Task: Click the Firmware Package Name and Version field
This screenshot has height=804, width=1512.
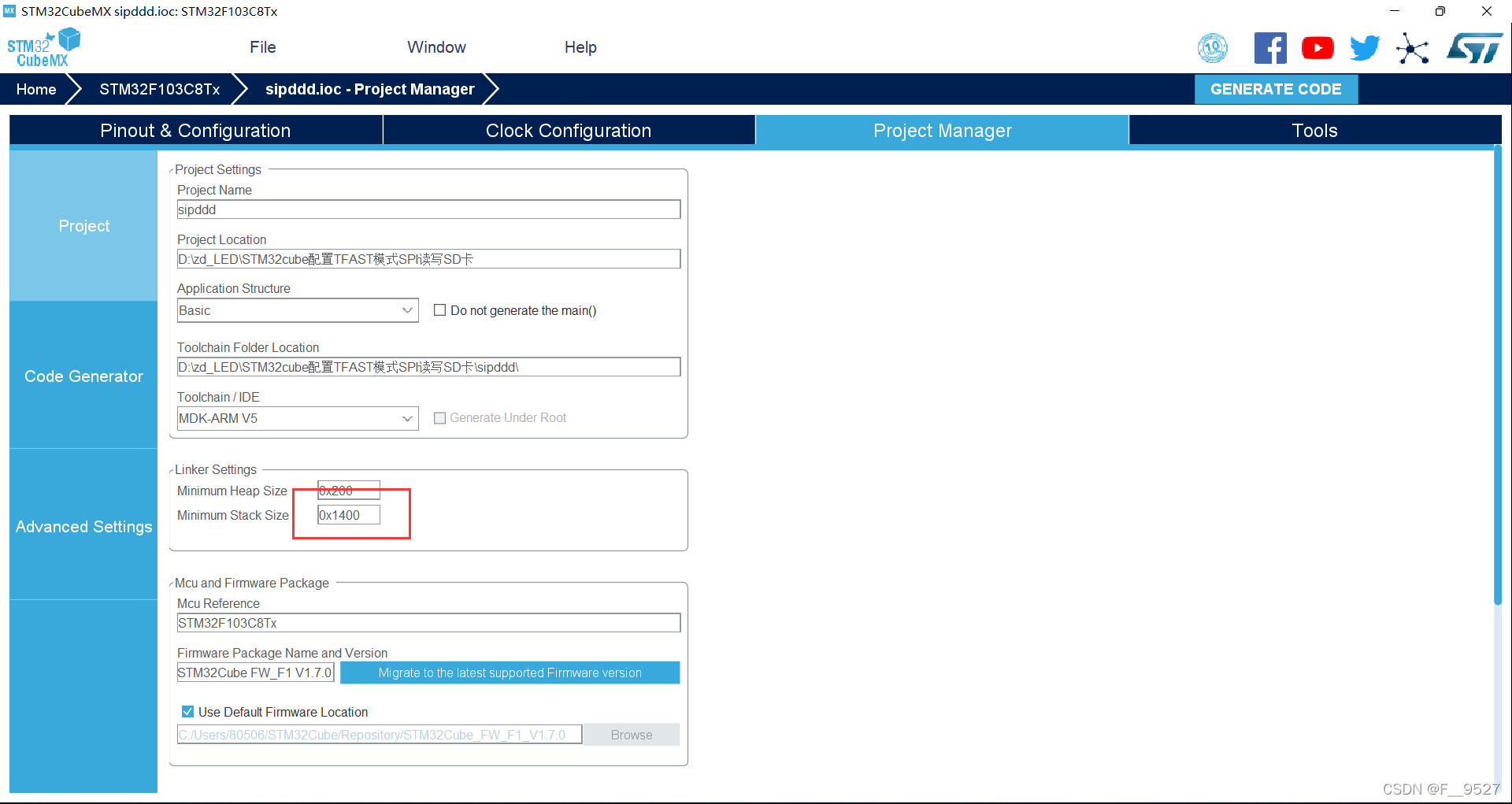Action: tap(256, 672)
